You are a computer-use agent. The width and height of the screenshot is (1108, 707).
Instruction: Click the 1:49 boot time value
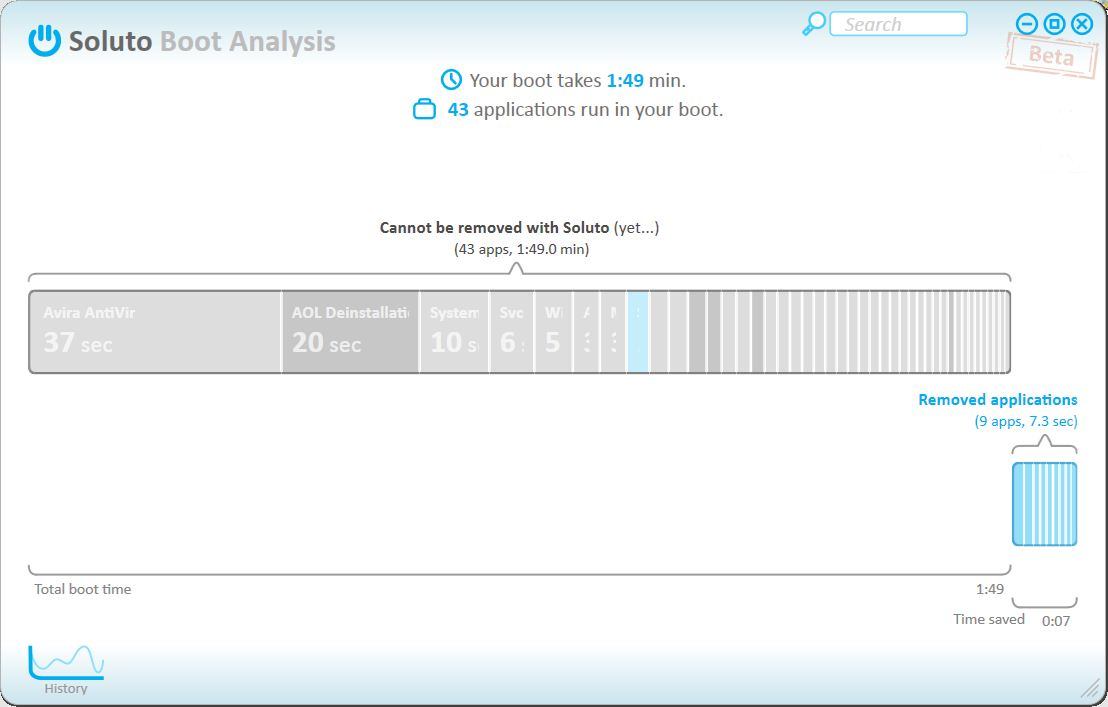point(625,81)
